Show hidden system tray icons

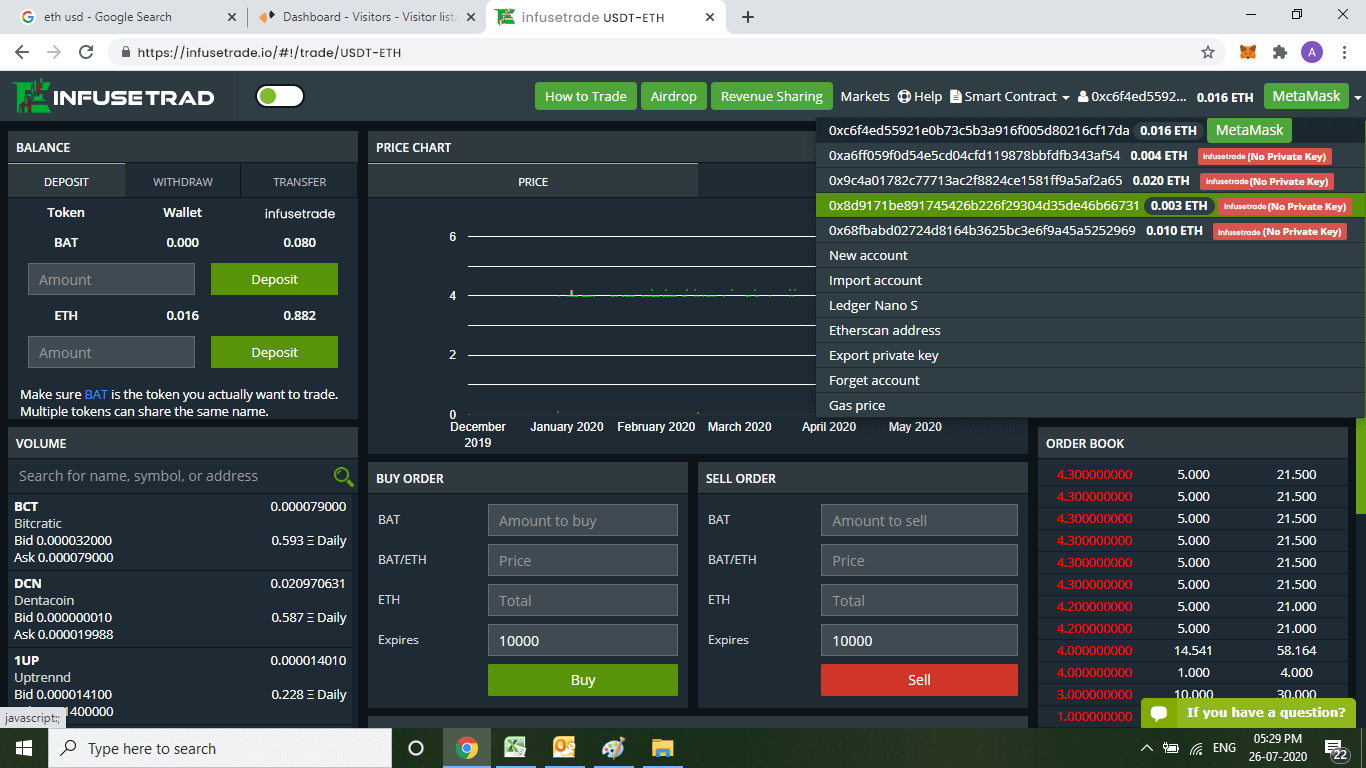(x=1146, y=748)
